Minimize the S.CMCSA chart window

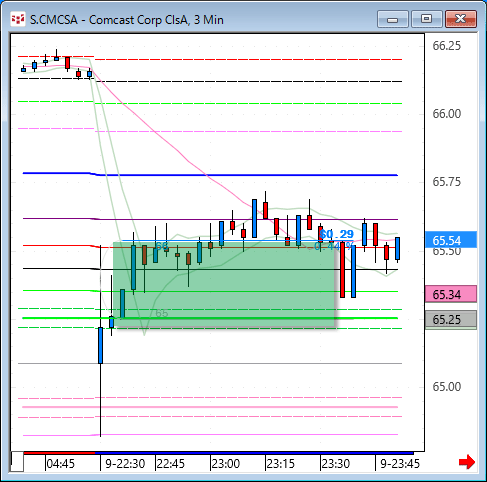pos(393,19)
